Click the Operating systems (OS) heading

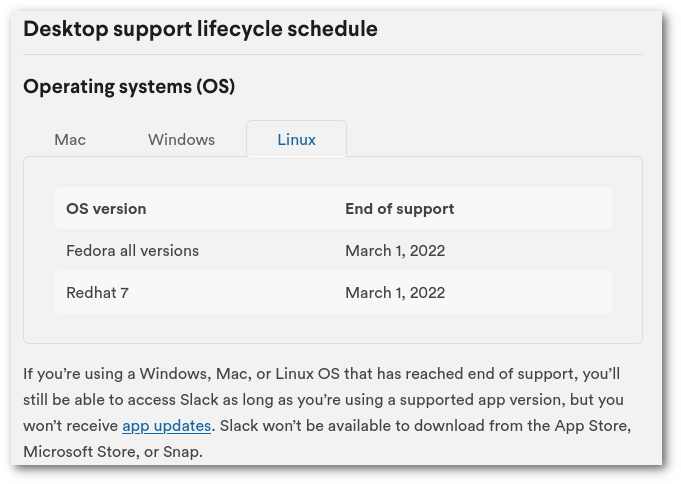(x=129, y=86)
